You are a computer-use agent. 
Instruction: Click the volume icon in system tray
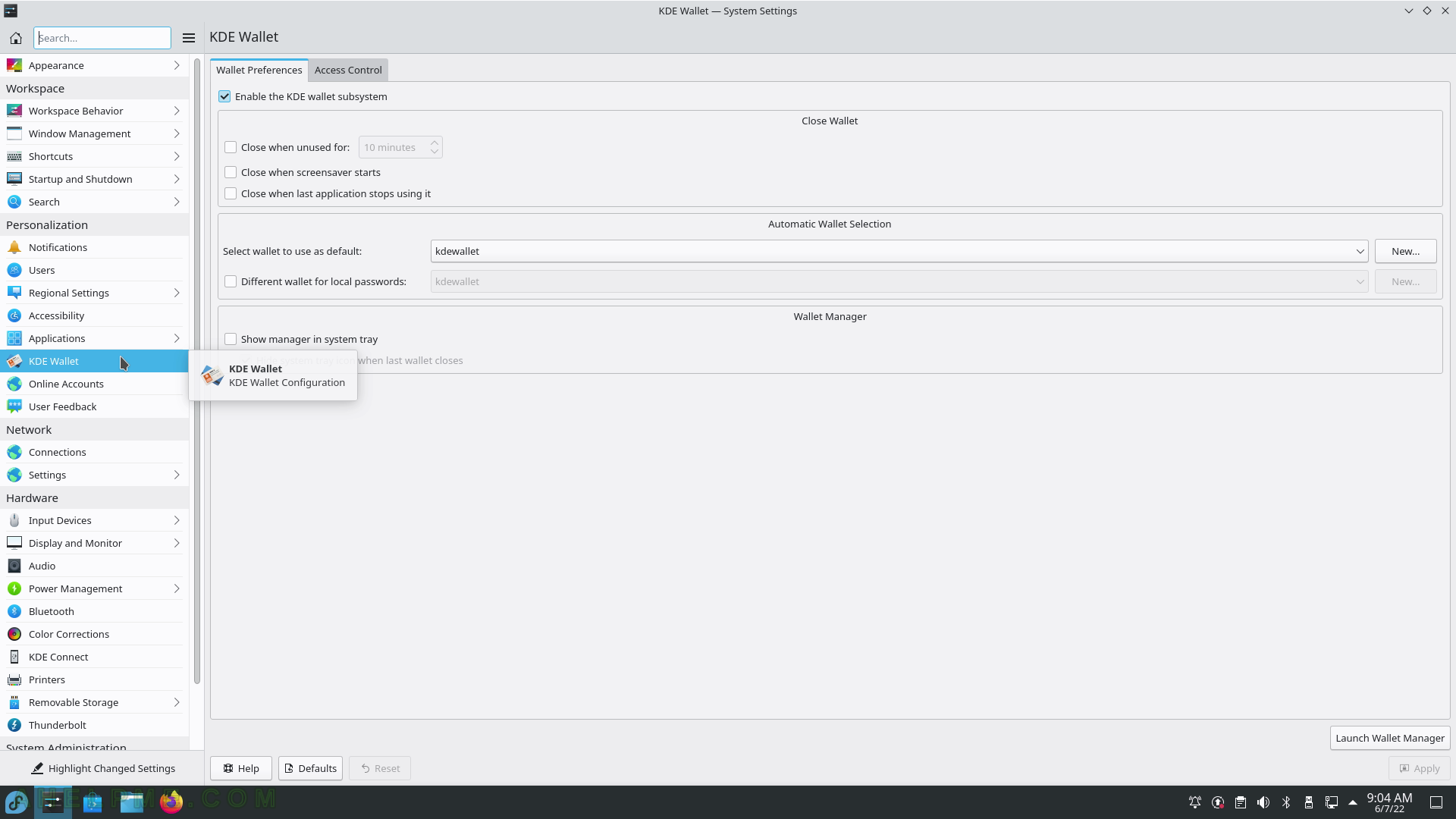coord(1263,802)
